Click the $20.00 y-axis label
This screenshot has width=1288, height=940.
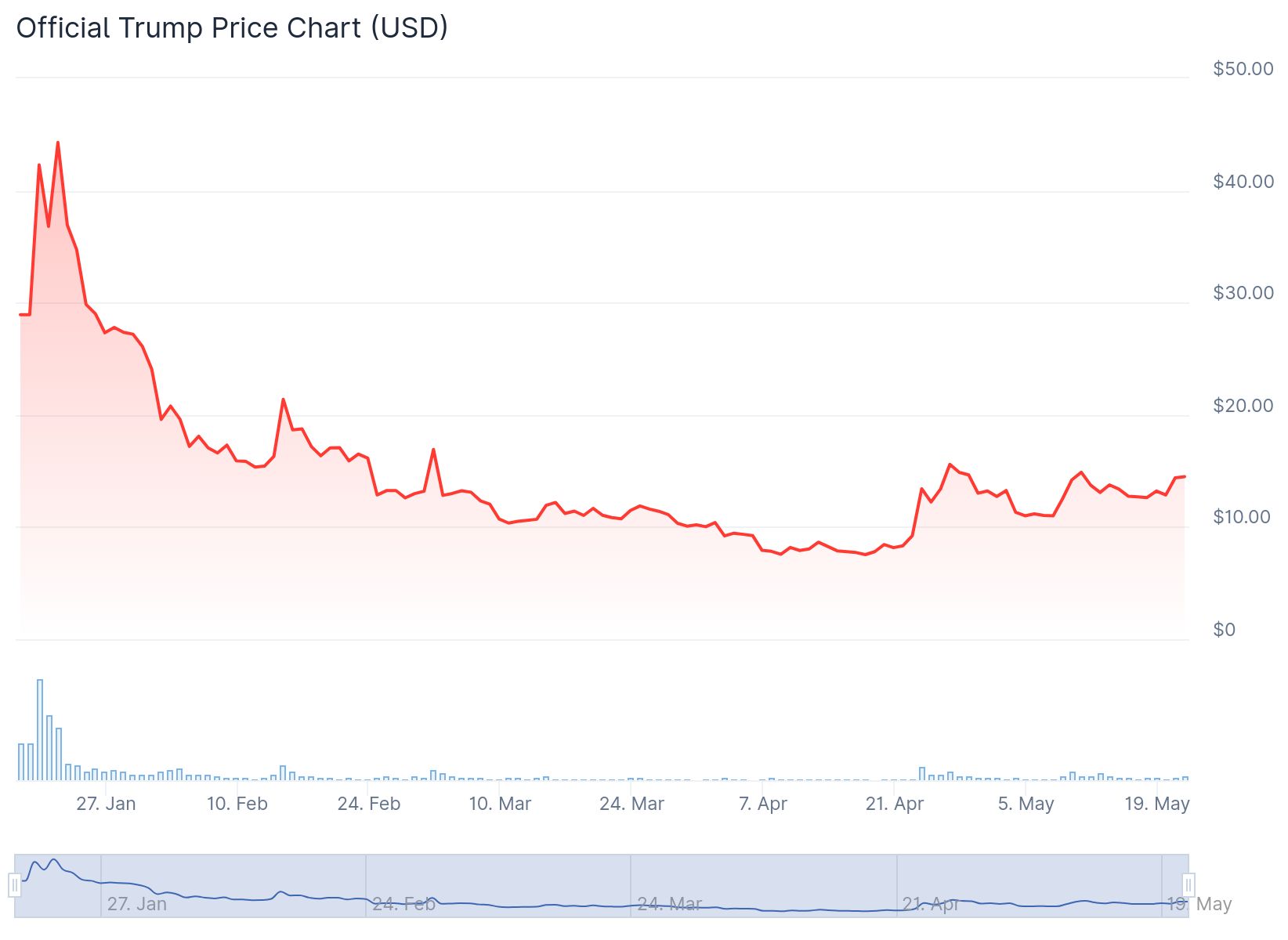1243,405
